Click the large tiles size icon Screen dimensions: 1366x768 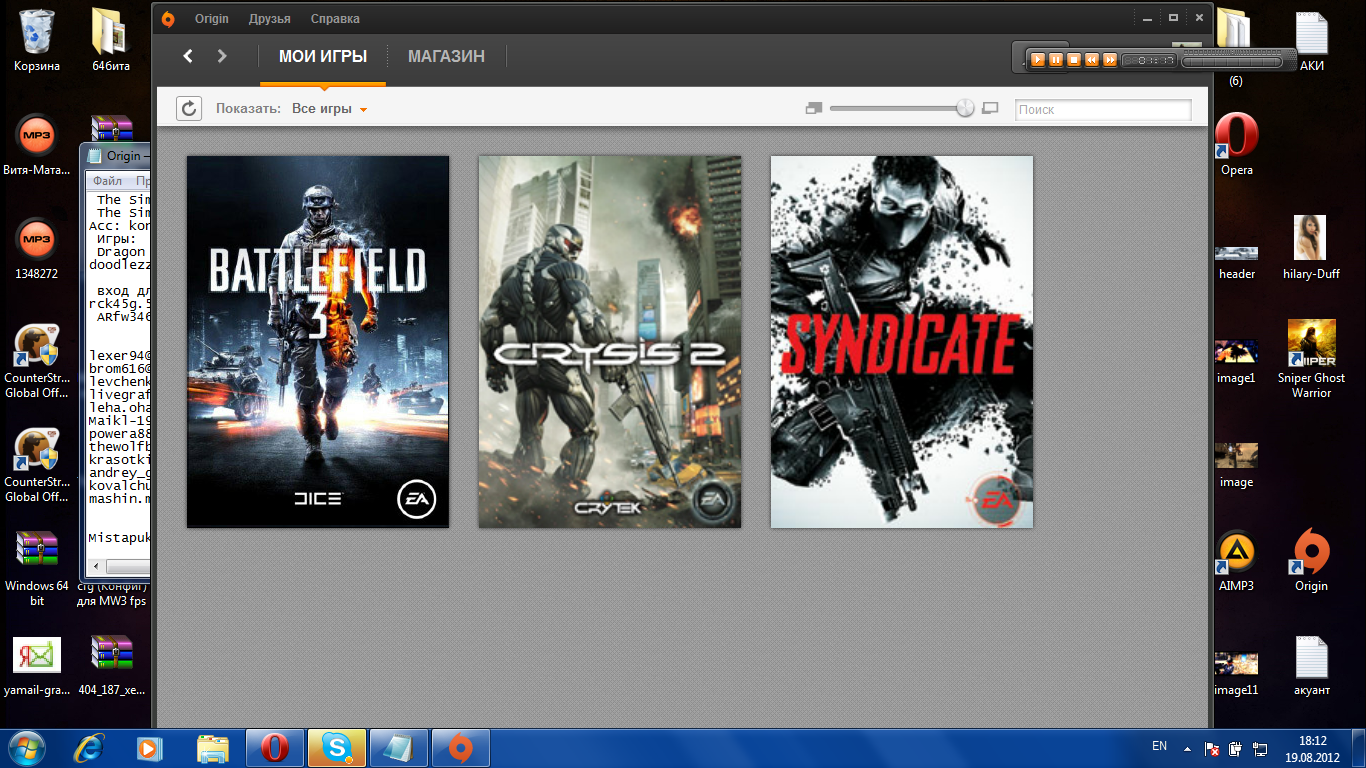click(x=991, y=108)
